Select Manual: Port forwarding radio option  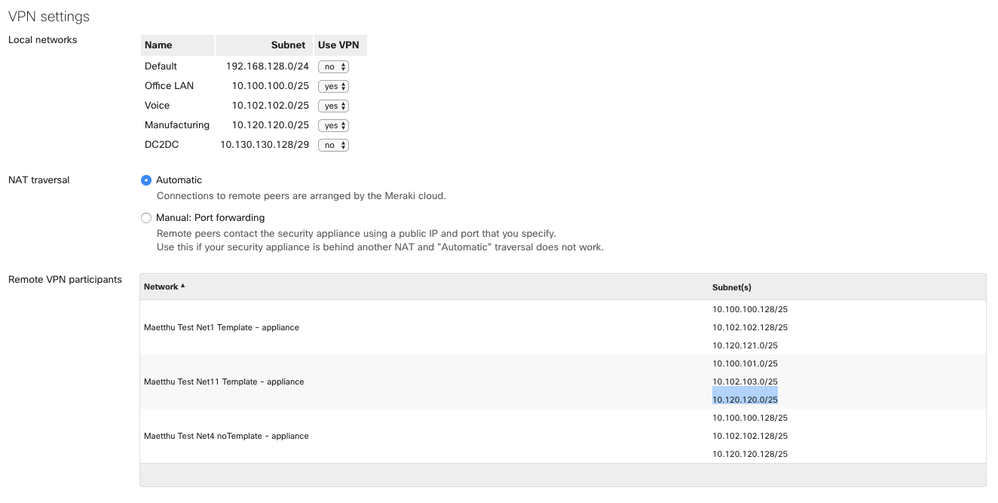click(146, 218)
